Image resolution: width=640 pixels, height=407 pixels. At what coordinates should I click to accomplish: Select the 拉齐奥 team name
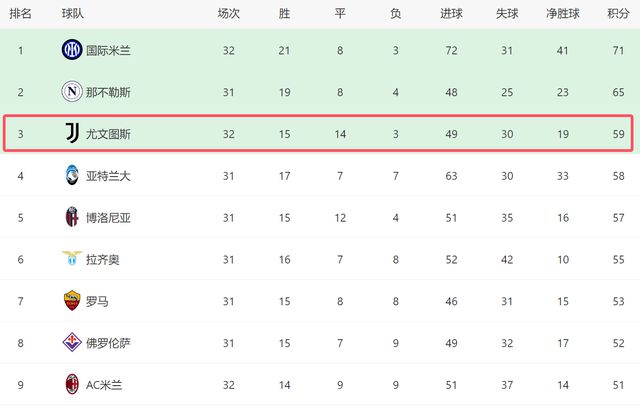coord(104,259)
